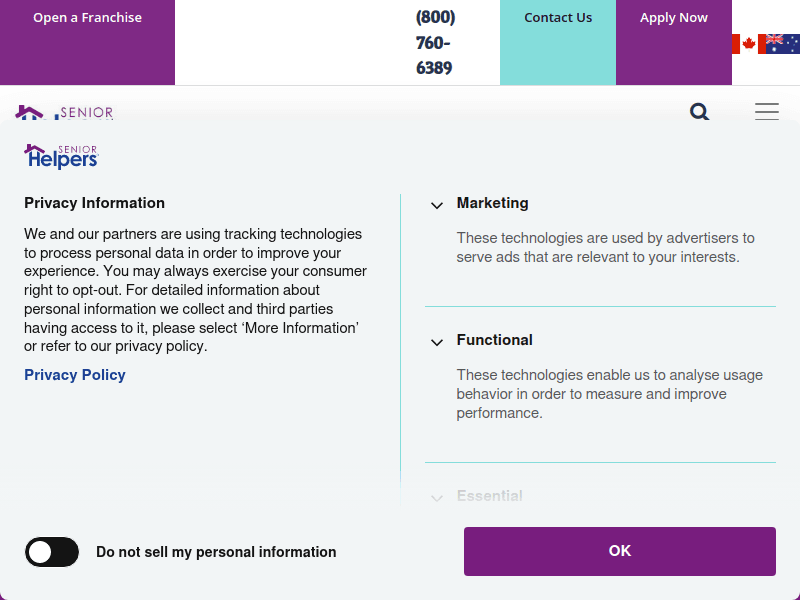Open the Open a Franchise menu item
This screenshot has width=800, height=600.
[x=87, y=18]
